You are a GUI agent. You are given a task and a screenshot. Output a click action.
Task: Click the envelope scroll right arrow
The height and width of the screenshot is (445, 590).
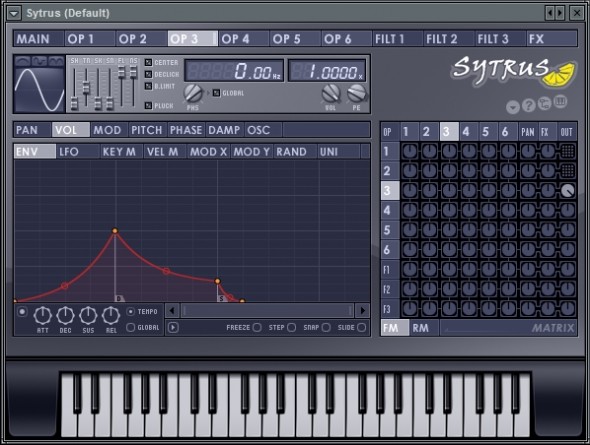pos(363,311)
